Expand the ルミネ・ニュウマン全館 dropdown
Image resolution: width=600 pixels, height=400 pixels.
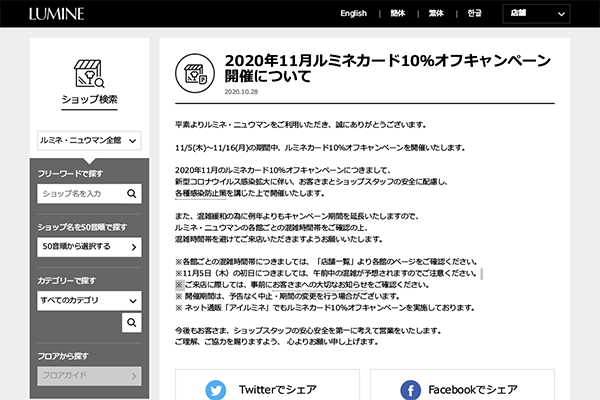(89, 140)
